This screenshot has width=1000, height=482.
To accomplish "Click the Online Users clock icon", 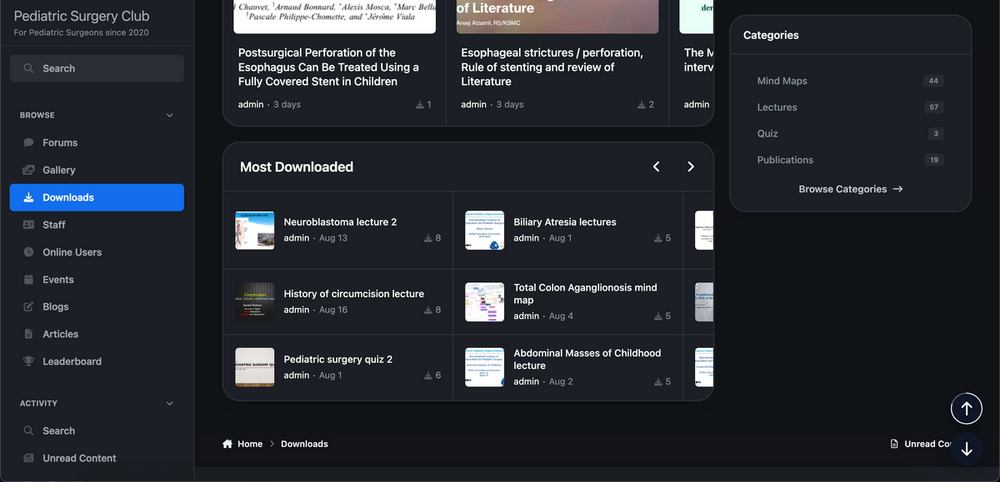I will pos(29,252).
